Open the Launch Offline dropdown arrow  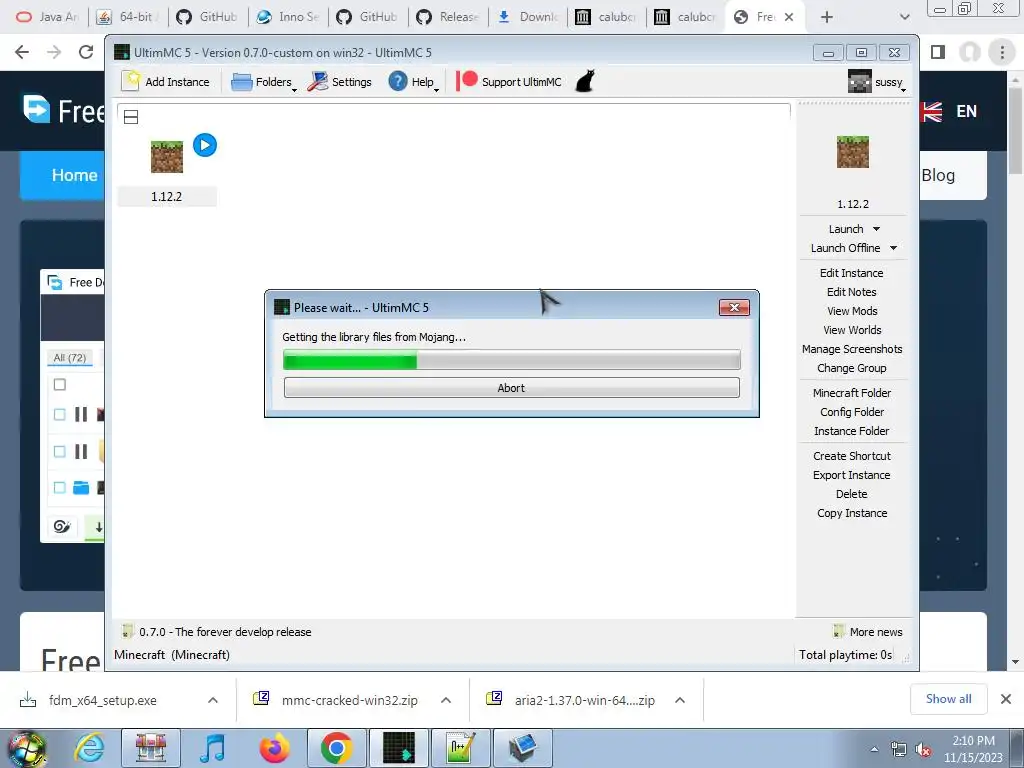click(x=893, y=248)
